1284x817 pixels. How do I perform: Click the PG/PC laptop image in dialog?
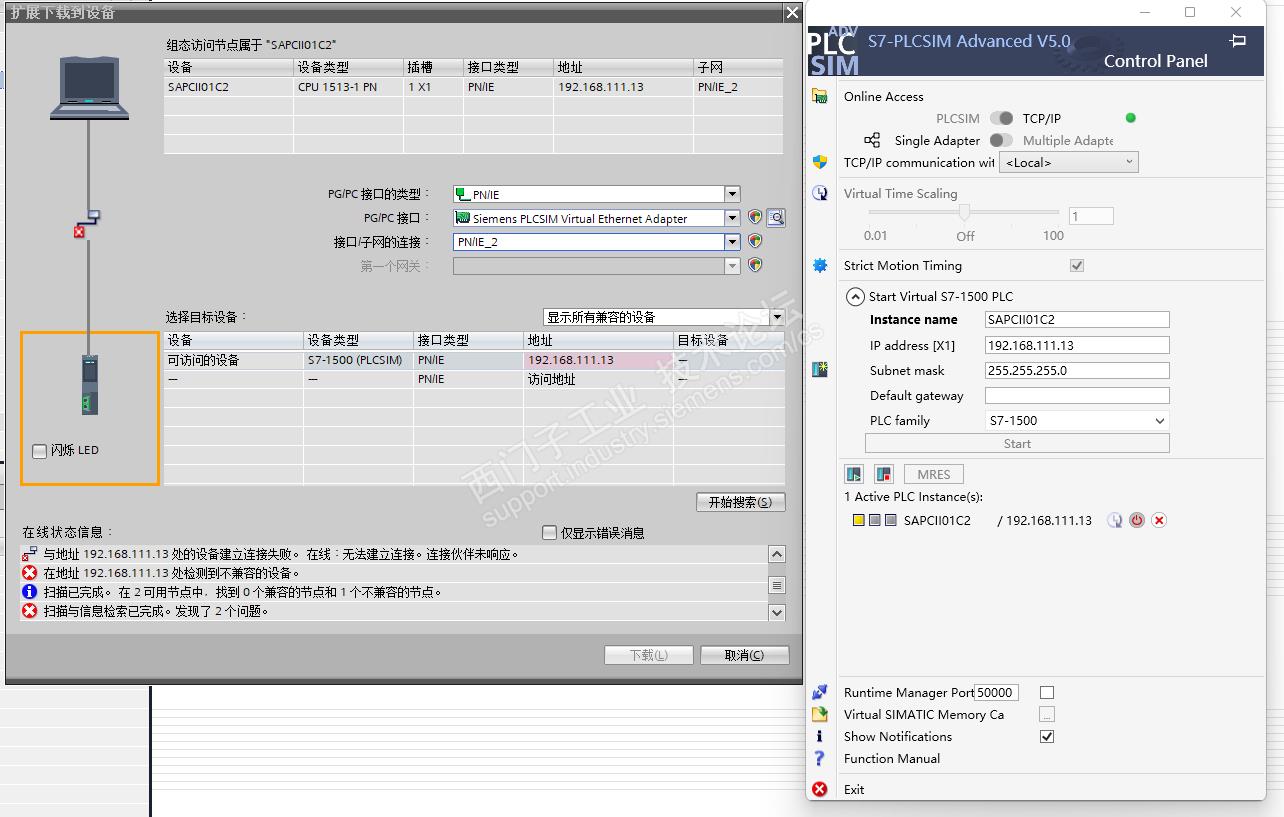coord(90,88)
